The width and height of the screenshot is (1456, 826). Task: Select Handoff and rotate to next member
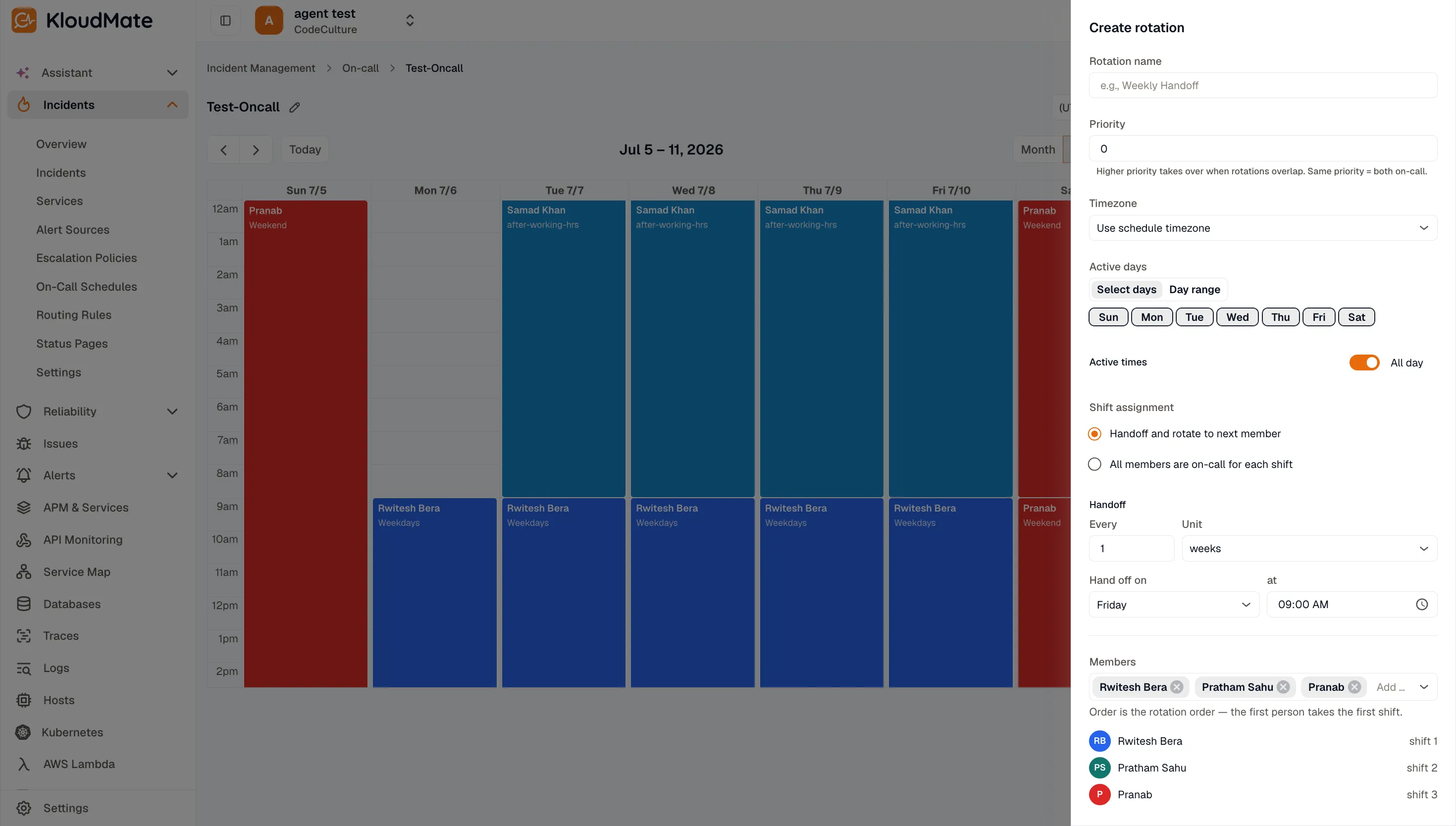pos(1094,434)
